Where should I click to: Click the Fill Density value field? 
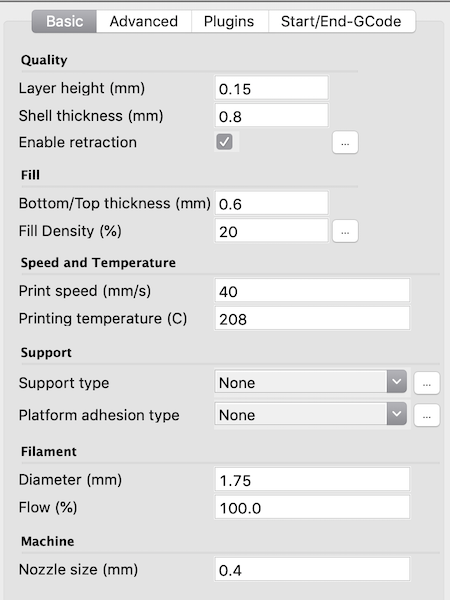(x=271, y=231)
